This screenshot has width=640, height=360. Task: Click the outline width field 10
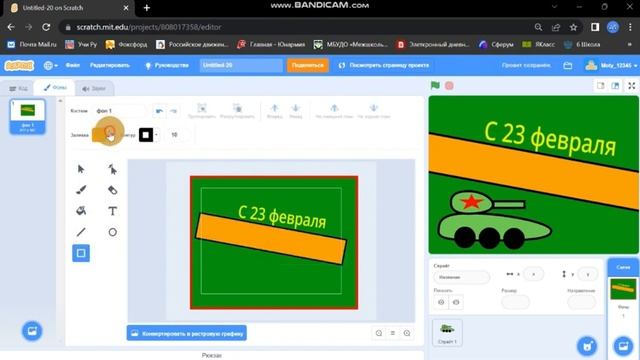[x=179, y=135]
